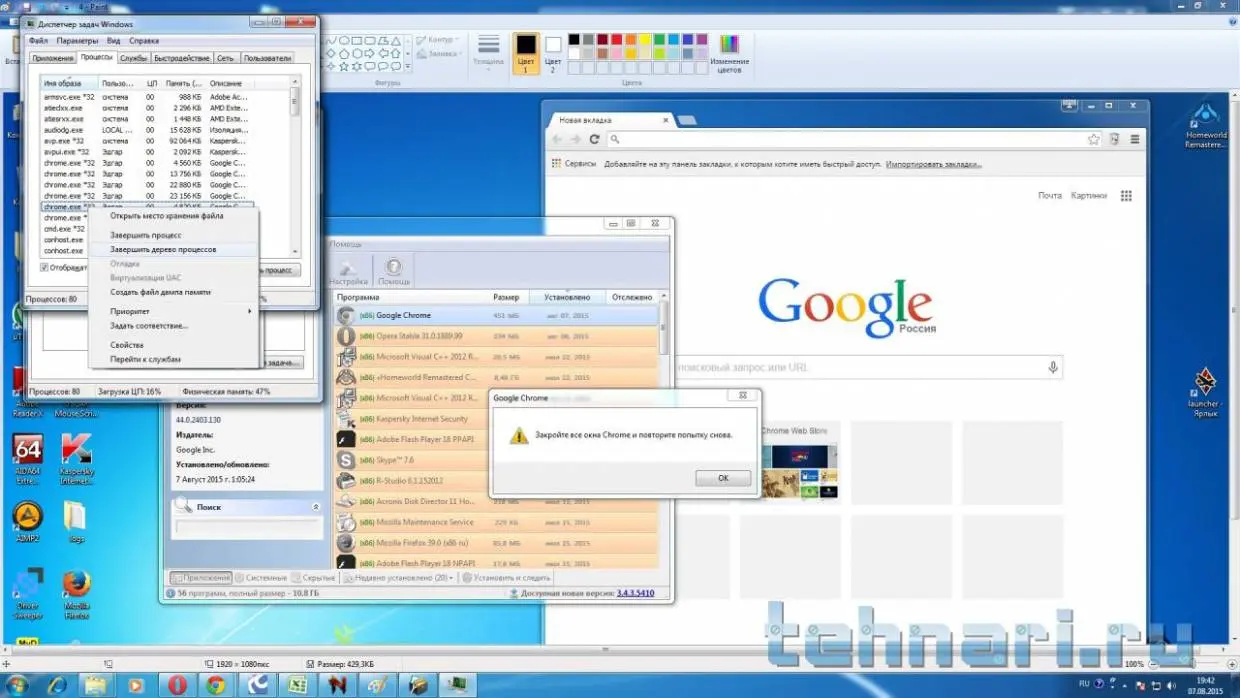Select the Skype 7.6 program icon
The height and width of the screenshot is (698, 1240).
(346, 460)
